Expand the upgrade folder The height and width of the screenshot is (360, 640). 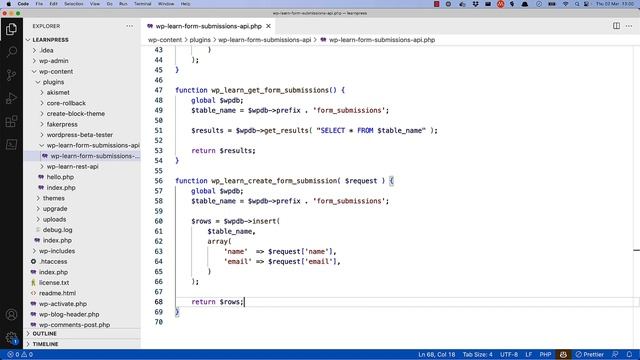pyautogui.click(x=55, y=209)
